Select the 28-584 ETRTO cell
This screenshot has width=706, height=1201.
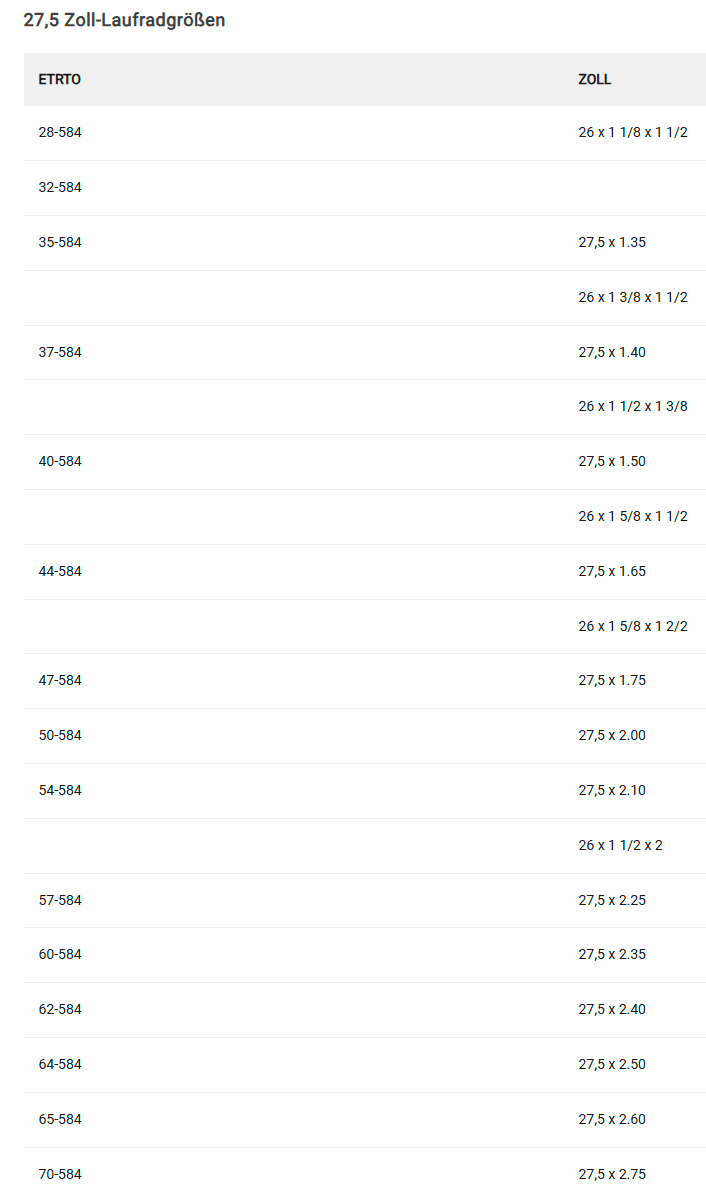coord(60,132)
